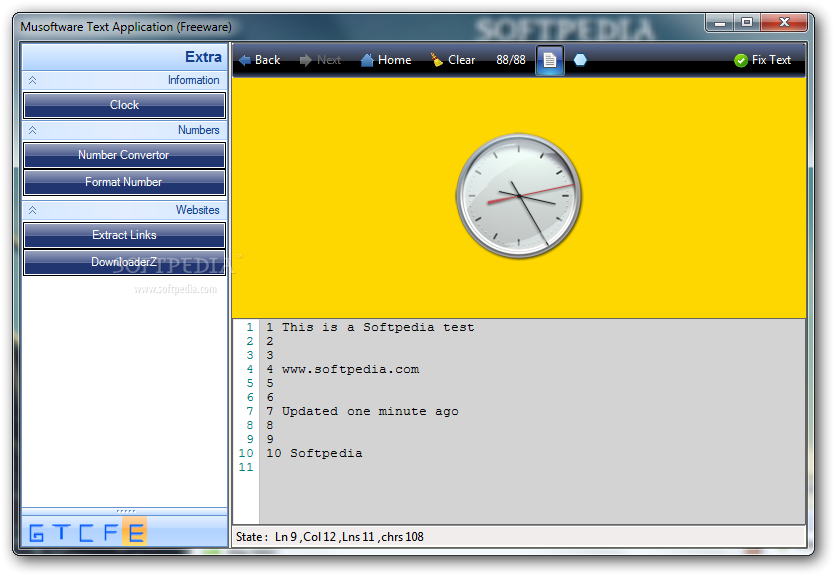Viewport: 835px width, 576px height.
Task: Open the G section in bottom bar
Action: (x=36, y=532)
